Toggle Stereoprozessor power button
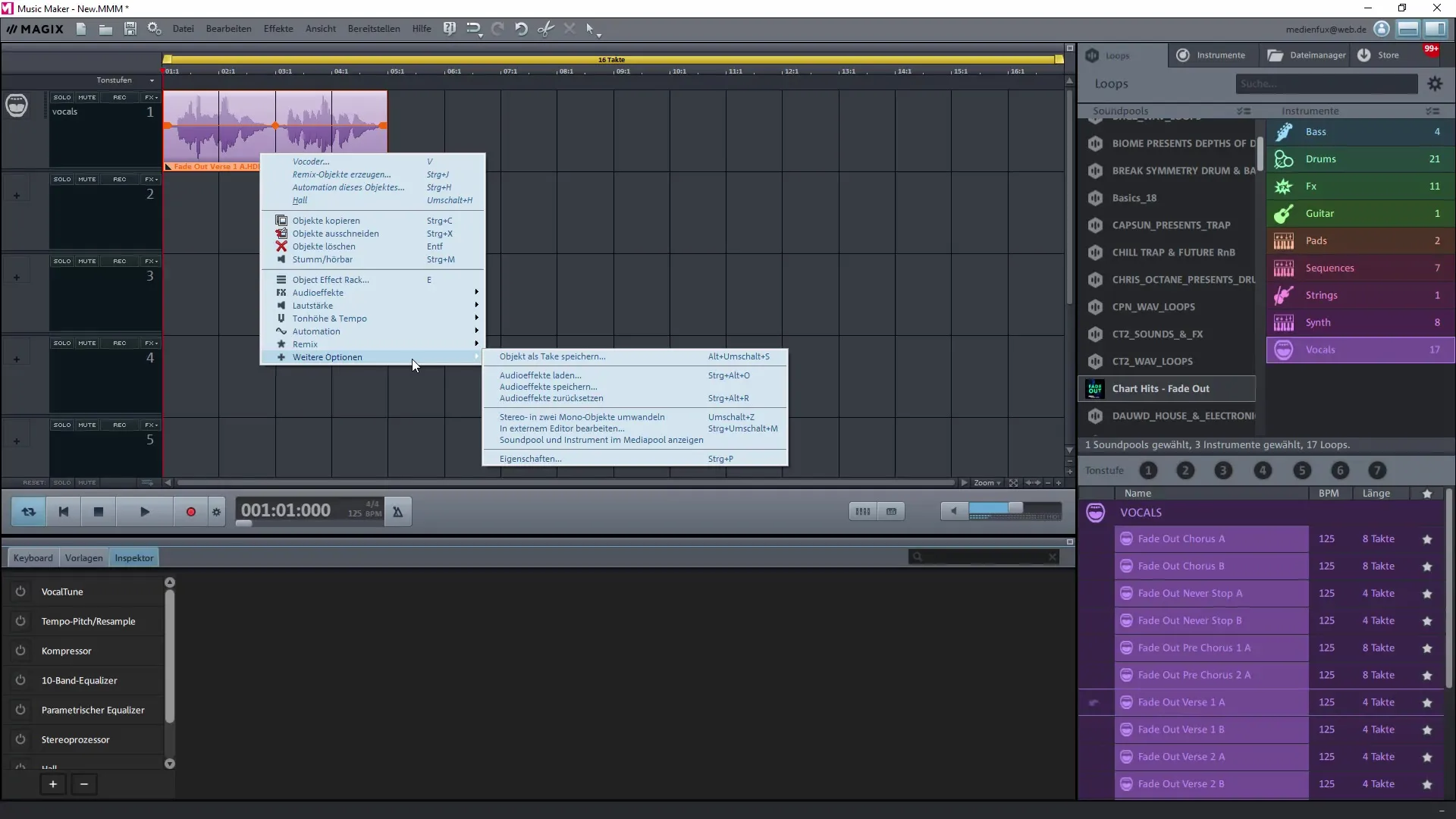Screen dimensions: 1456x819 click(20, 739)
